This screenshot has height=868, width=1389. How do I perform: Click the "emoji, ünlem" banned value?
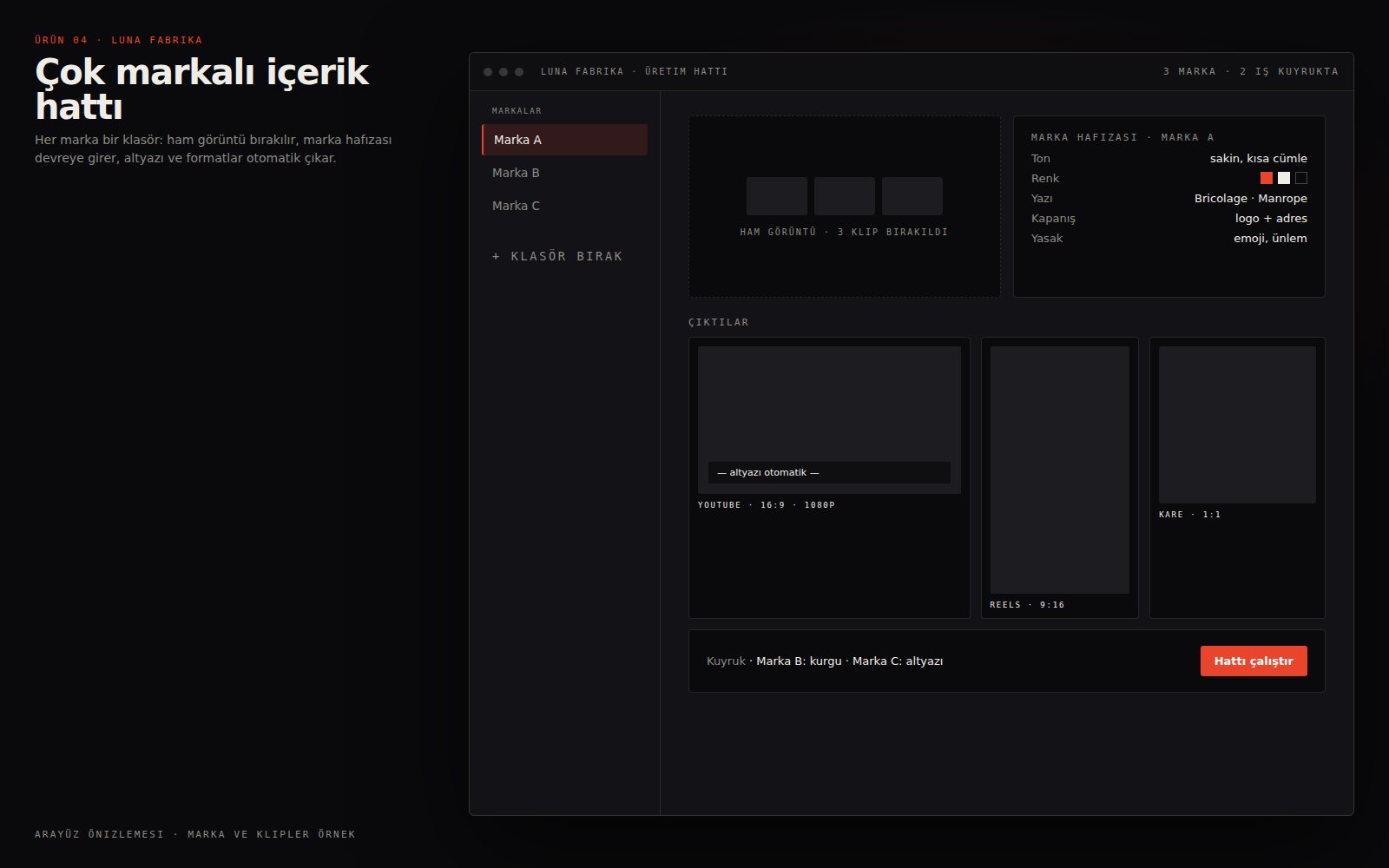pos(1270,238)
